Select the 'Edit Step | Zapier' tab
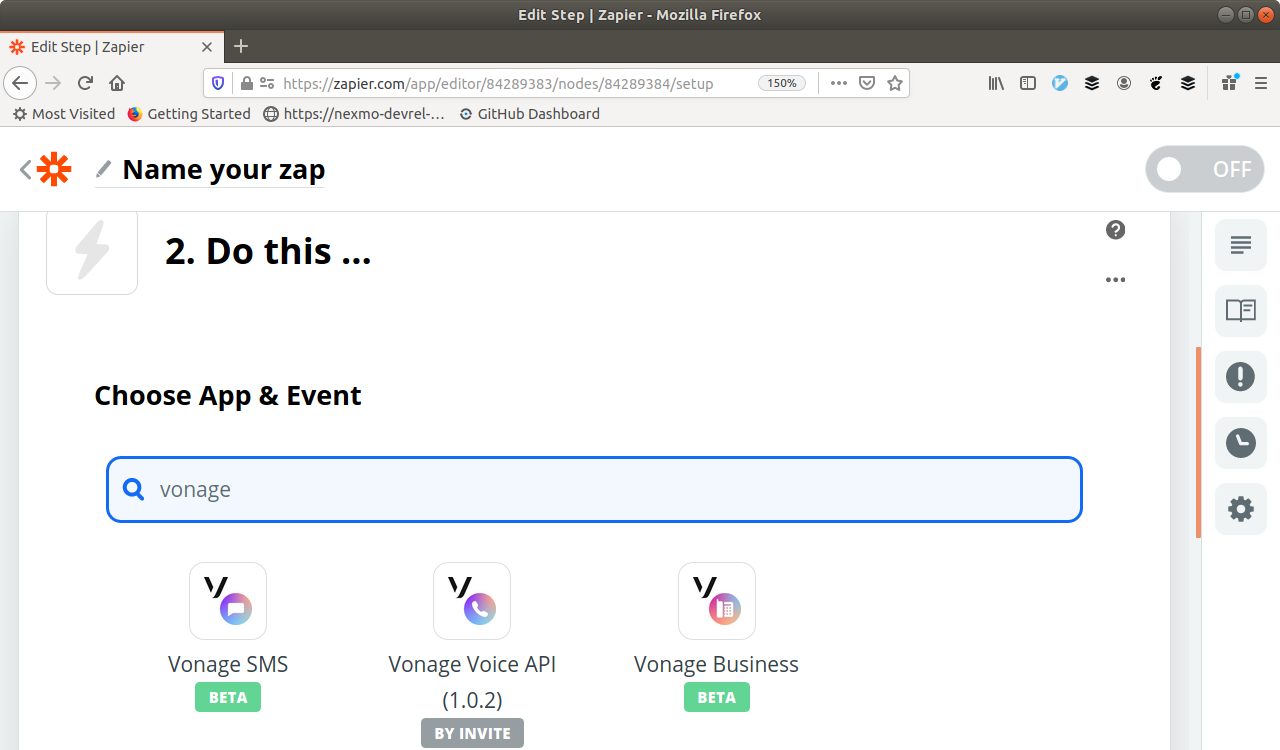The height and width of the screenshot is (750, 1280). coord(111,47)
